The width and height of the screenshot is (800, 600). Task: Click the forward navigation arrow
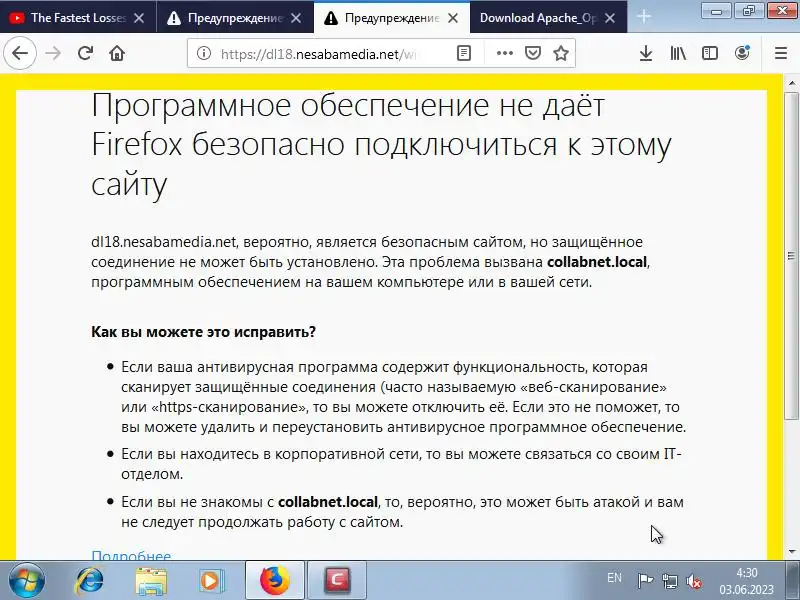coord(53,53)
